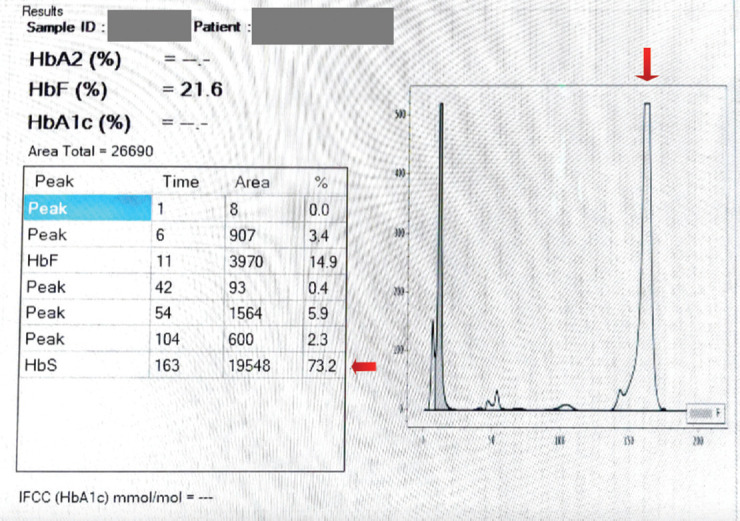Click the red arrow pointing at 73.2

pos(365,367)
